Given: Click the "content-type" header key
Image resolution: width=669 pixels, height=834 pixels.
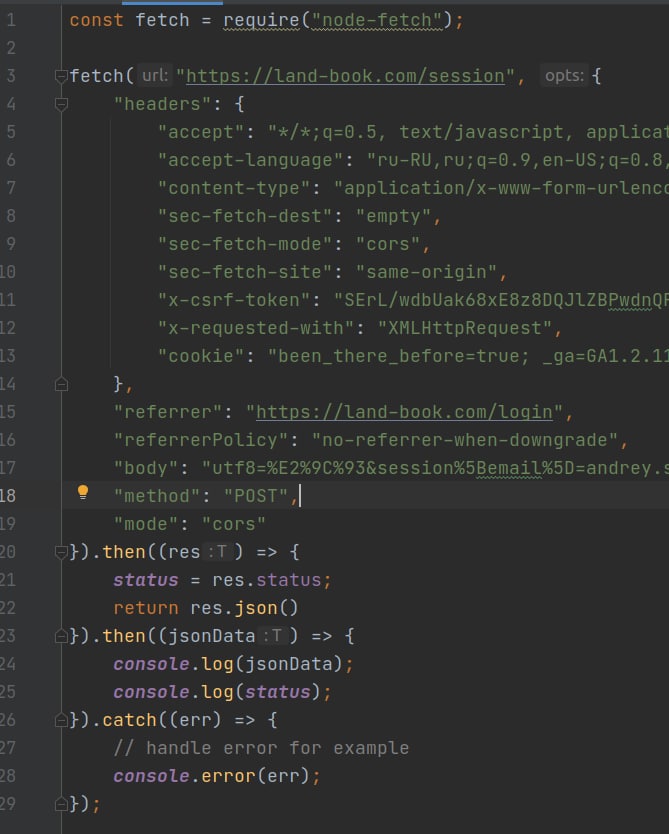Looking at the screenshot, I should coord(234,188).
